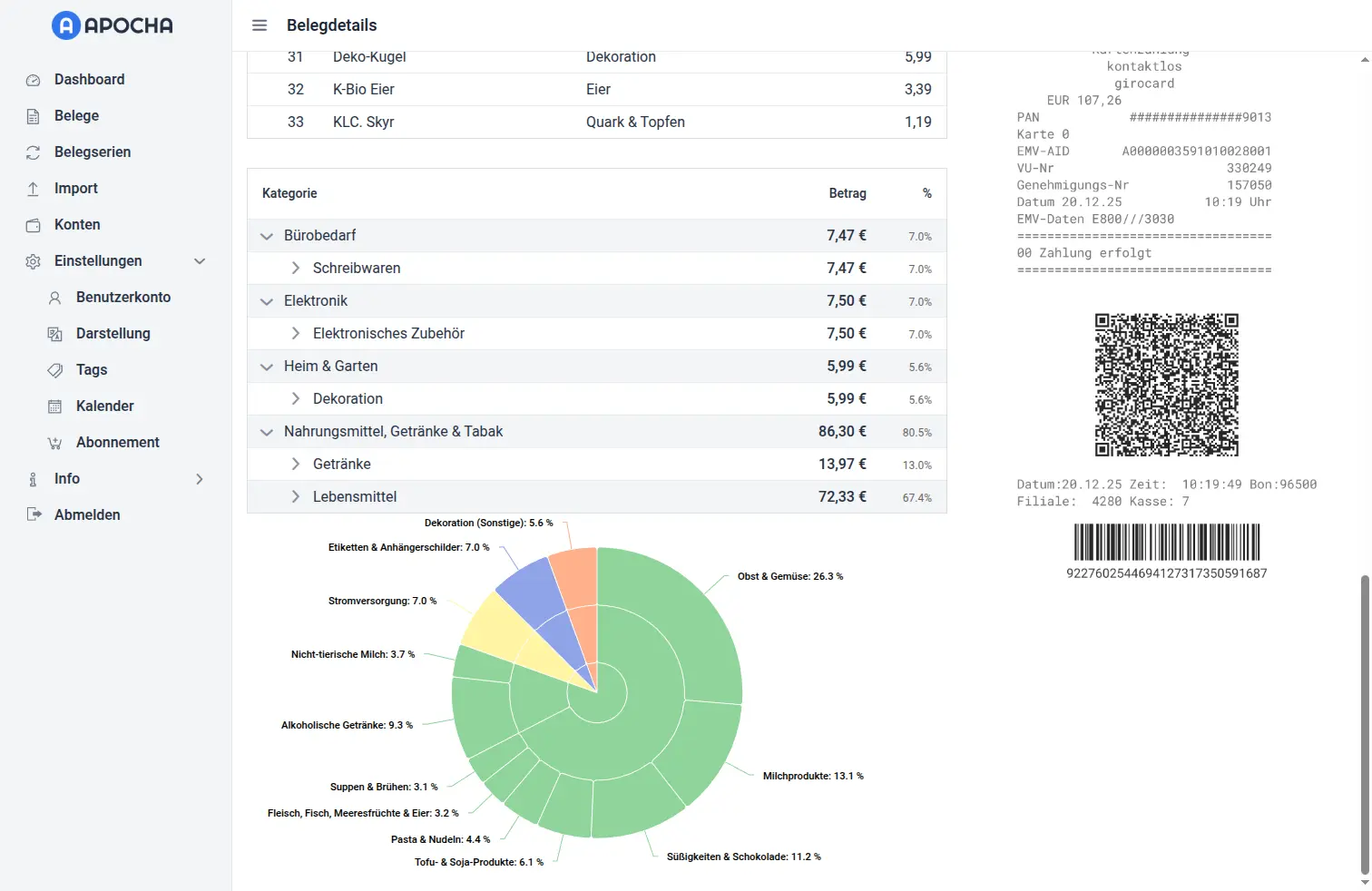Click the orange Dekoration chart segment
The image size is (1372, 891).
pyautogui.click(x=577, y=576)
